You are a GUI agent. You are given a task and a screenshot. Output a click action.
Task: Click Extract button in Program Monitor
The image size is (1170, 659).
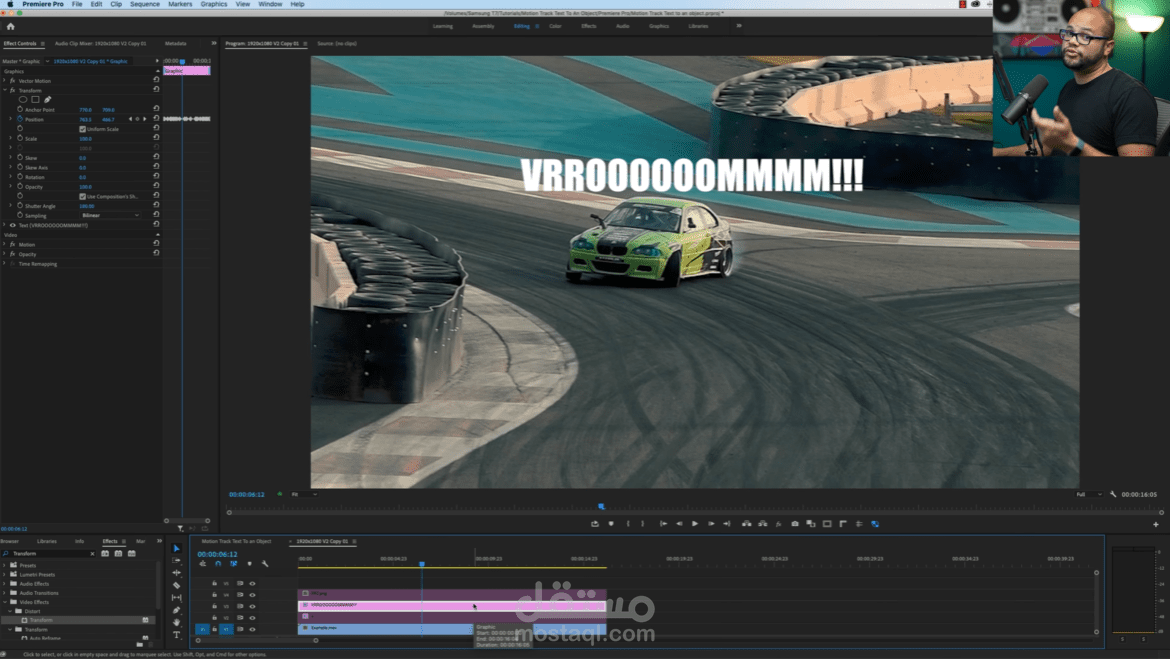(x=763, y=524)
